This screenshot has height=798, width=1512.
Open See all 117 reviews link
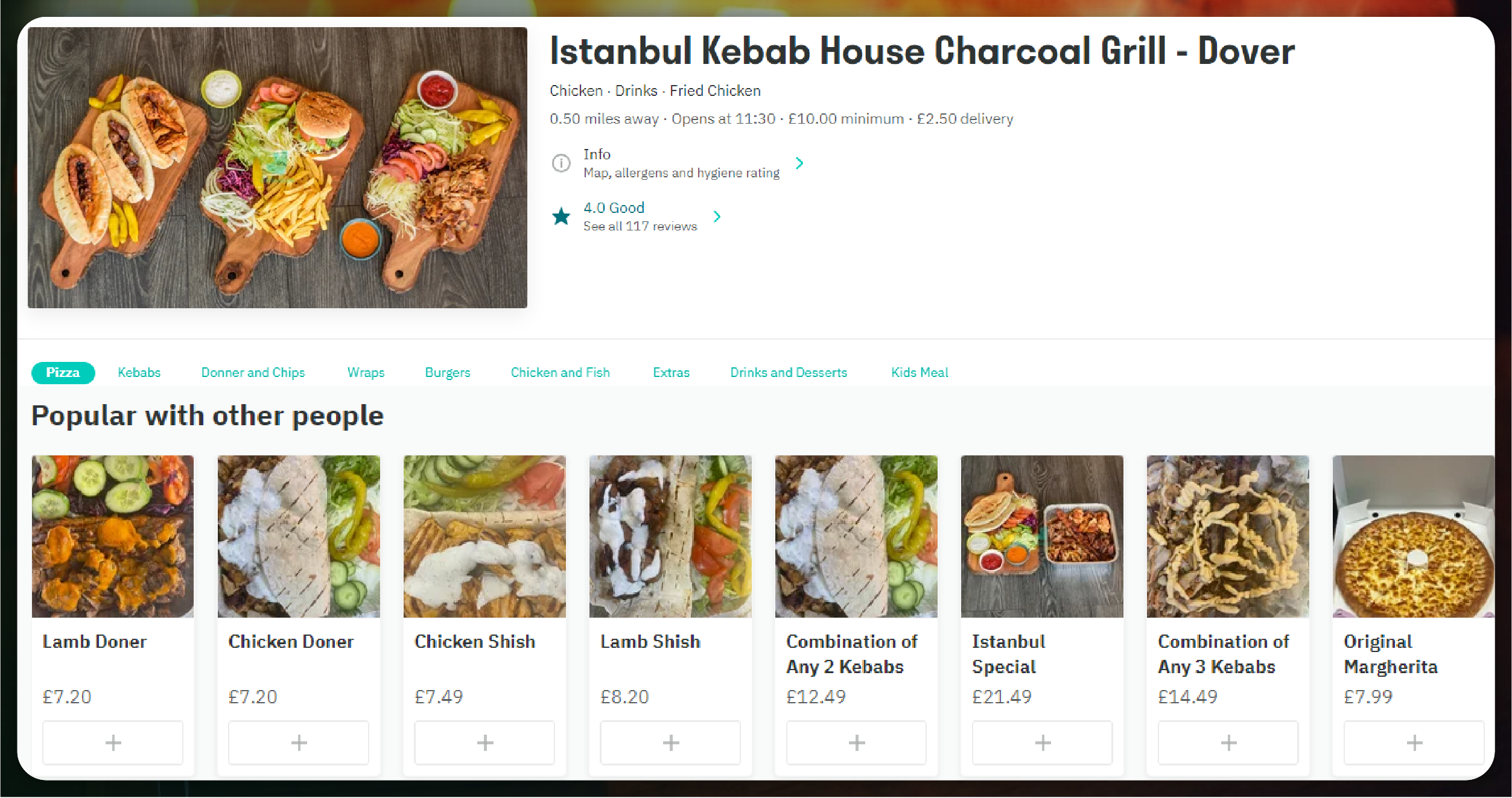[640, 226]
